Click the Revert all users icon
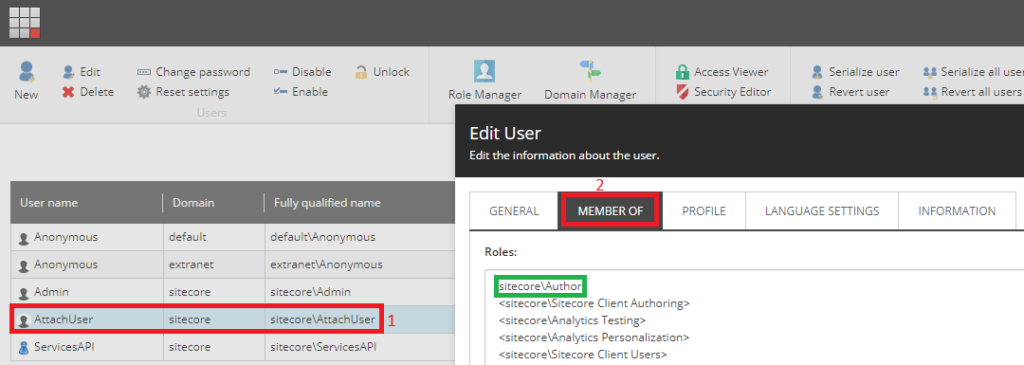This screenshot has width=1024, height=365. 930,92
